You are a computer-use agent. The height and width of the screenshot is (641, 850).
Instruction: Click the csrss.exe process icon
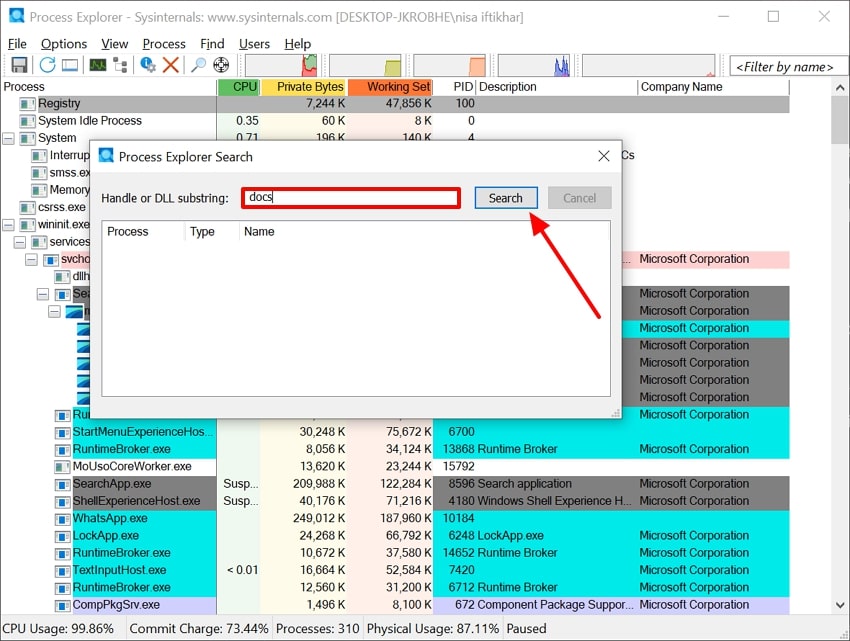27,207
